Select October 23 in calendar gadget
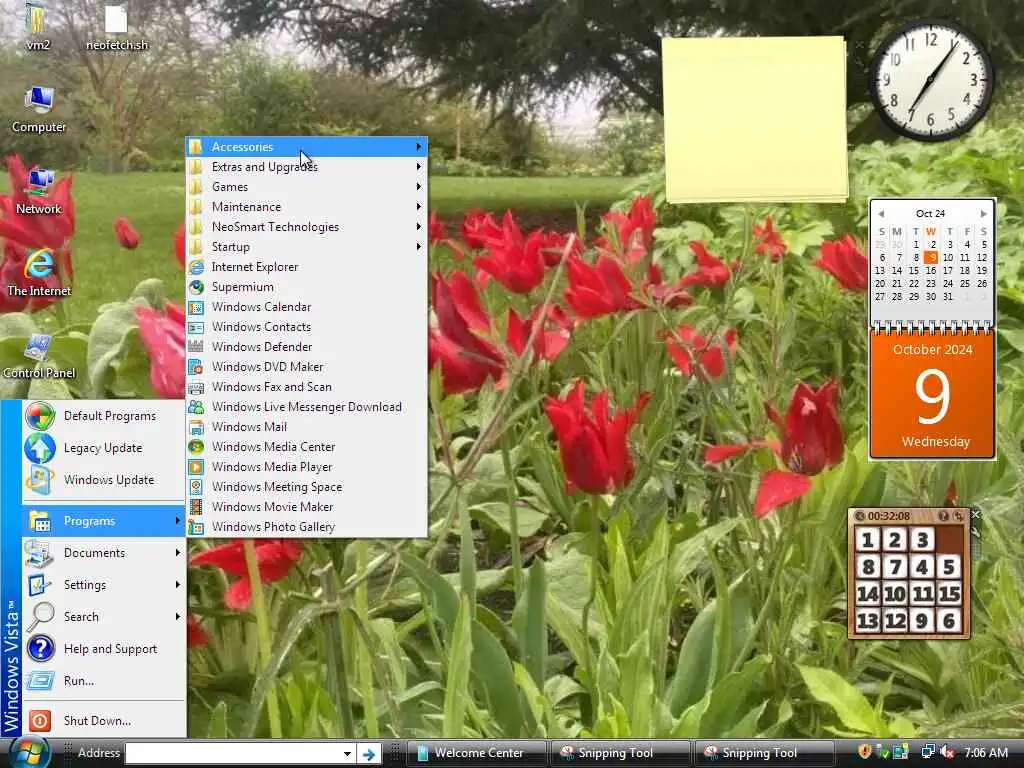Viewport: 1024px width, 768px height. (x=931, y=283)
